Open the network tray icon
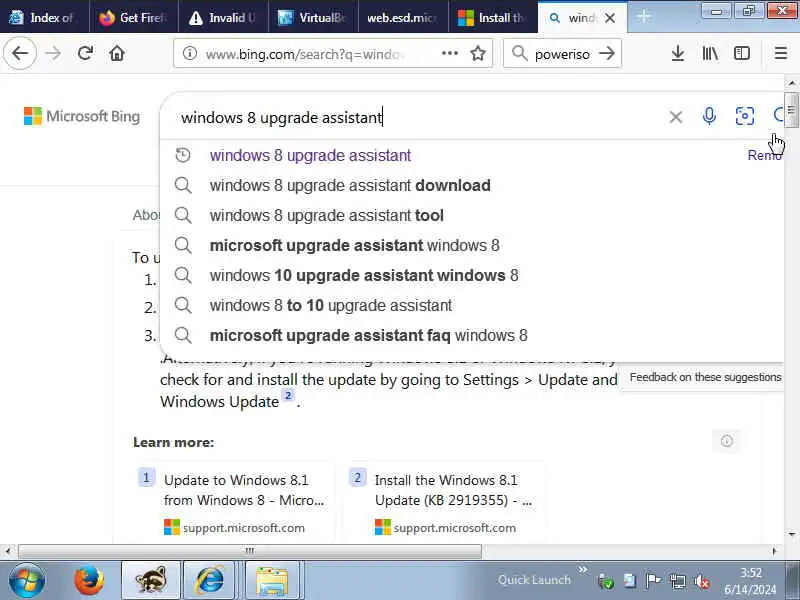This screenshot has width=800, height=600. click(678, 581)
